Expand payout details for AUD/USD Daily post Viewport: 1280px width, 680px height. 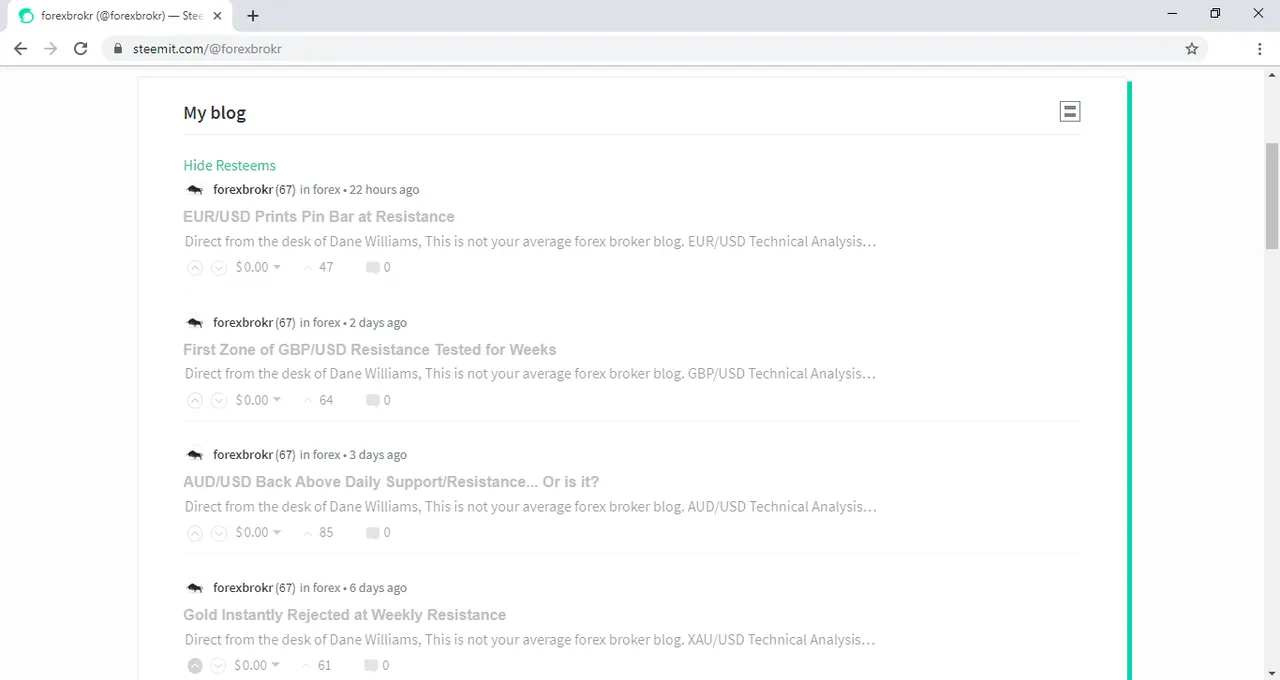tap(258, 533)
